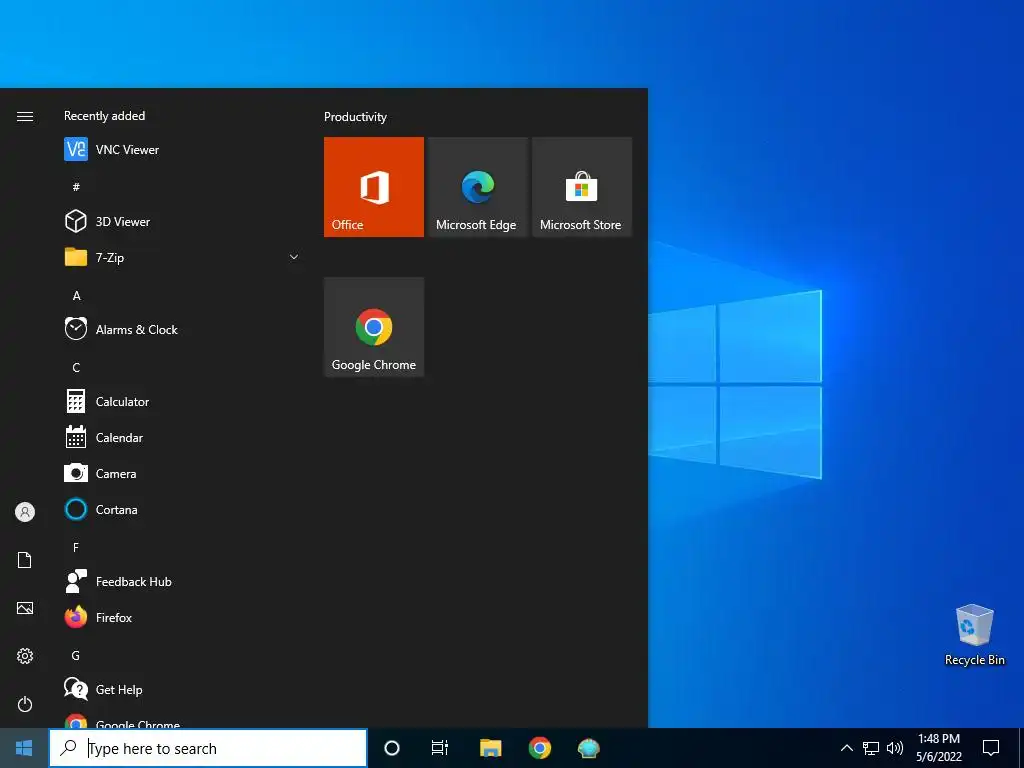Expand the 7-Zip folder chevron
Viewport: 1024px width, 768px height.
pos(294,257)
